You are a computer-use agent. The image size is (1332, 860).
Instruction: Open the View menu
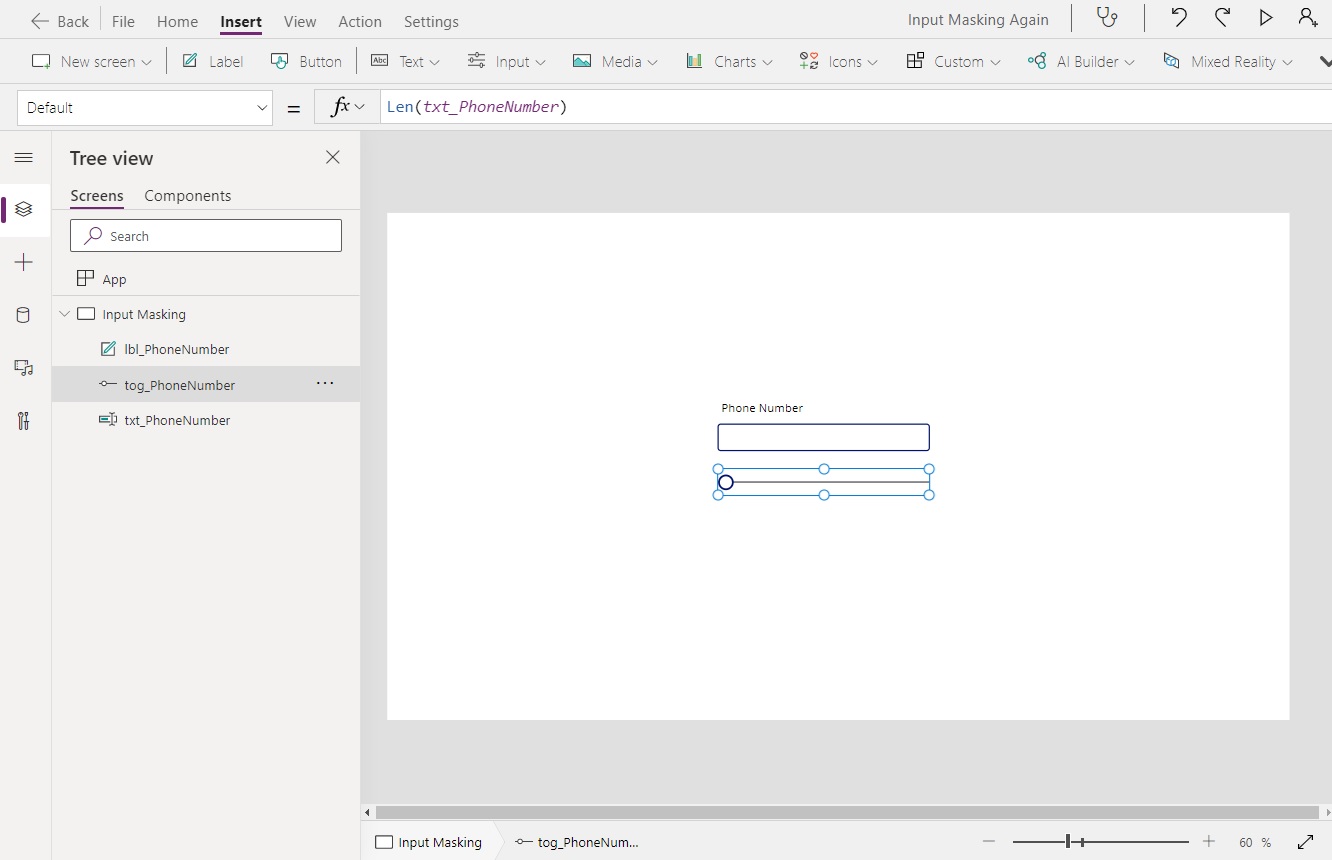(x=299, y=21)
